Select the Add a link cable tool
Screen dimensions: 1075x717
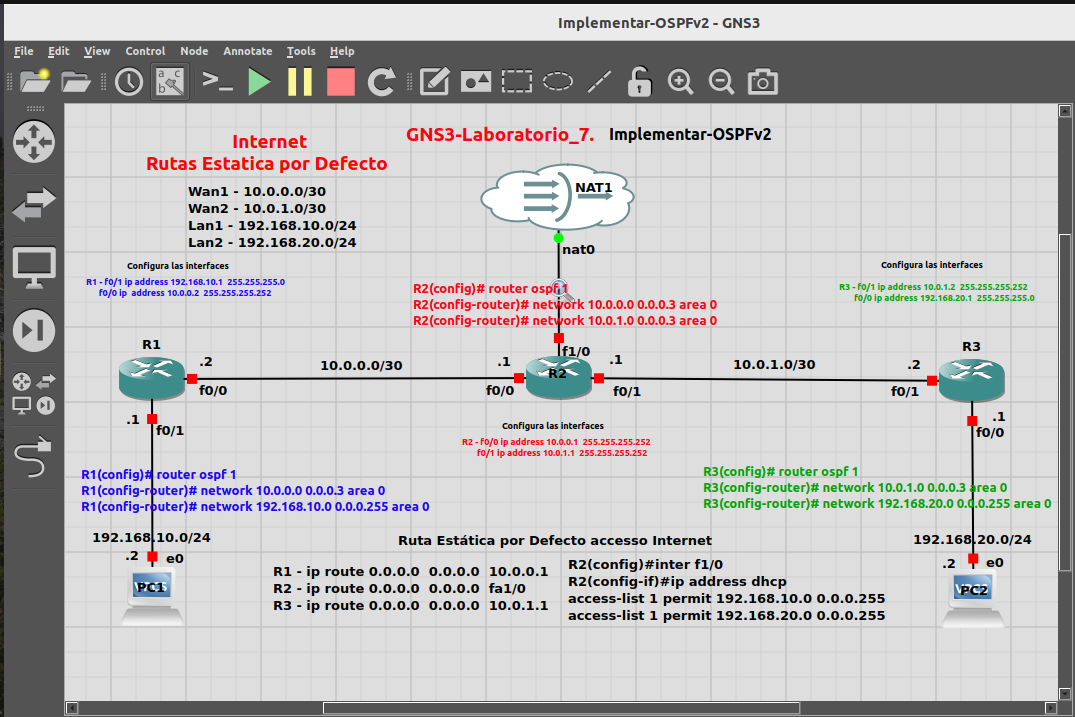[x=34, y=456]
